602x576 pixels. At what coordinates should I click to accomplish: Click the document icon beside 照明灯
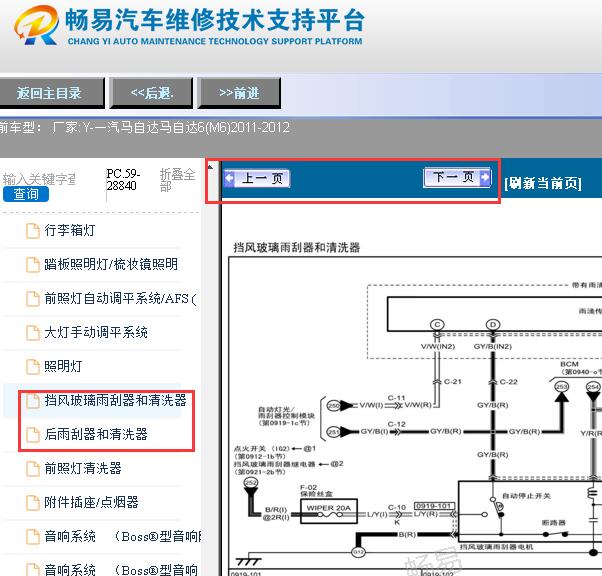click(33, 367)
